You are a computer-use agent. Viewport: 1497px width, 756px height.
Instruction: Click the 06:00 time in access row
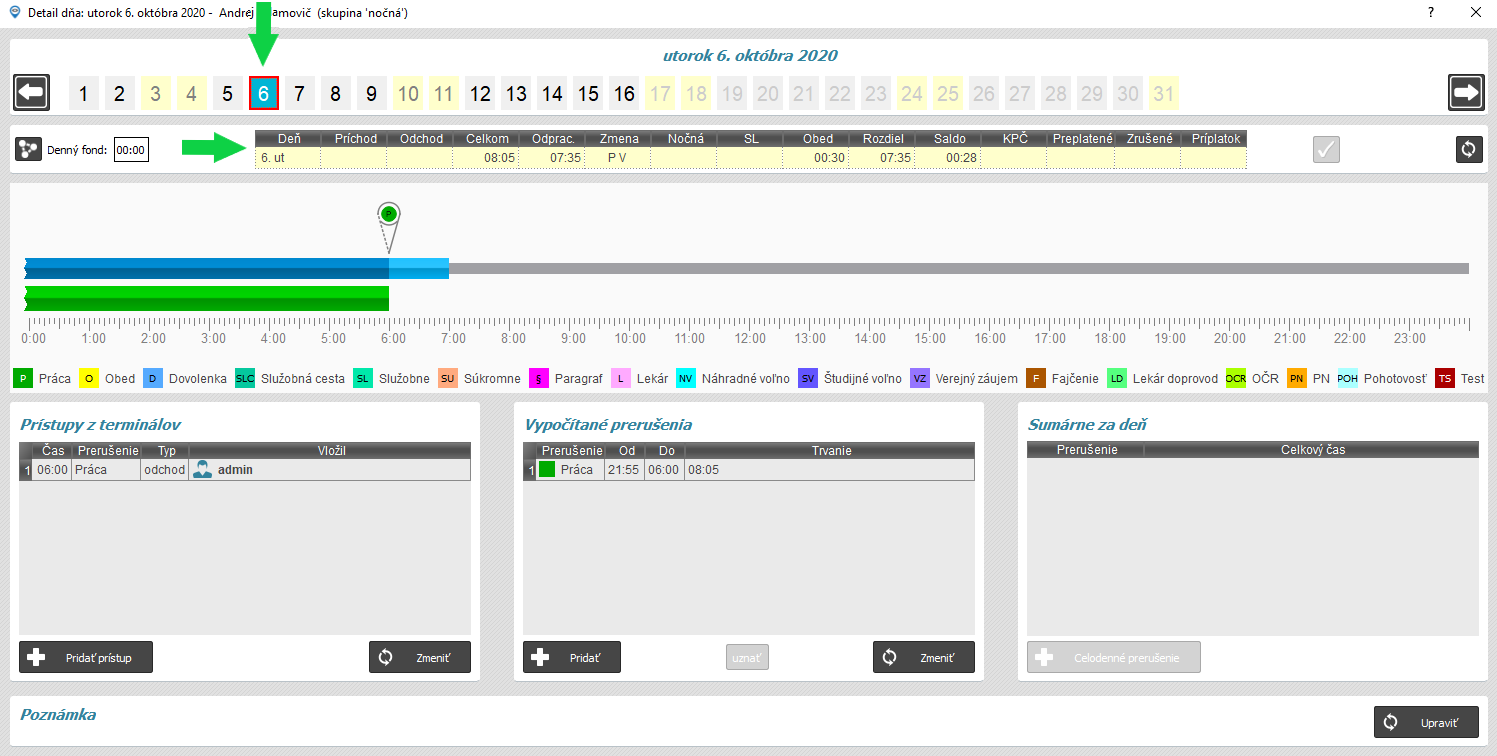(x=51, y=469)
